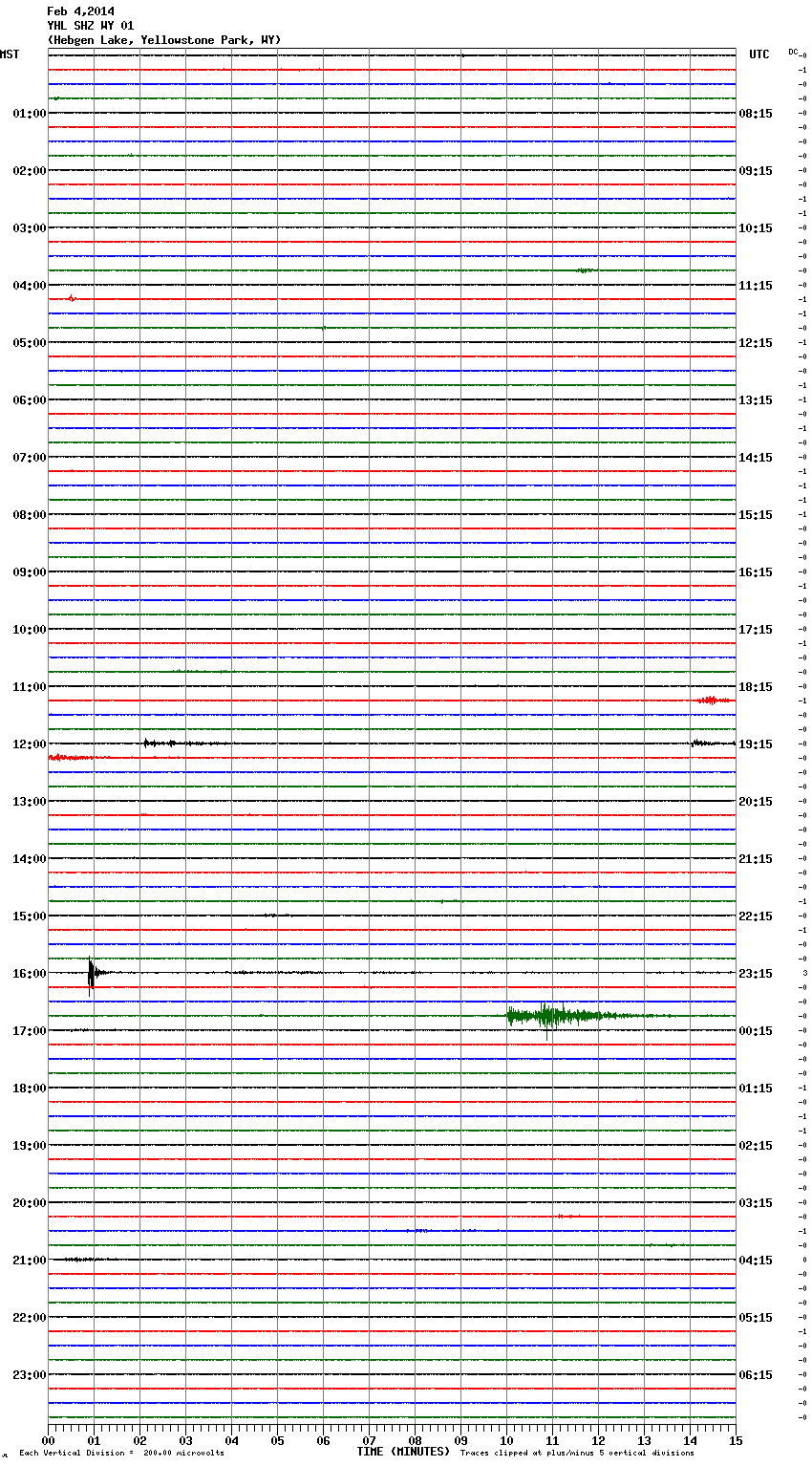Screen dimensions: 812x1466
Task: Click the '22:00' MST hour label
Action: (29, 1318)
